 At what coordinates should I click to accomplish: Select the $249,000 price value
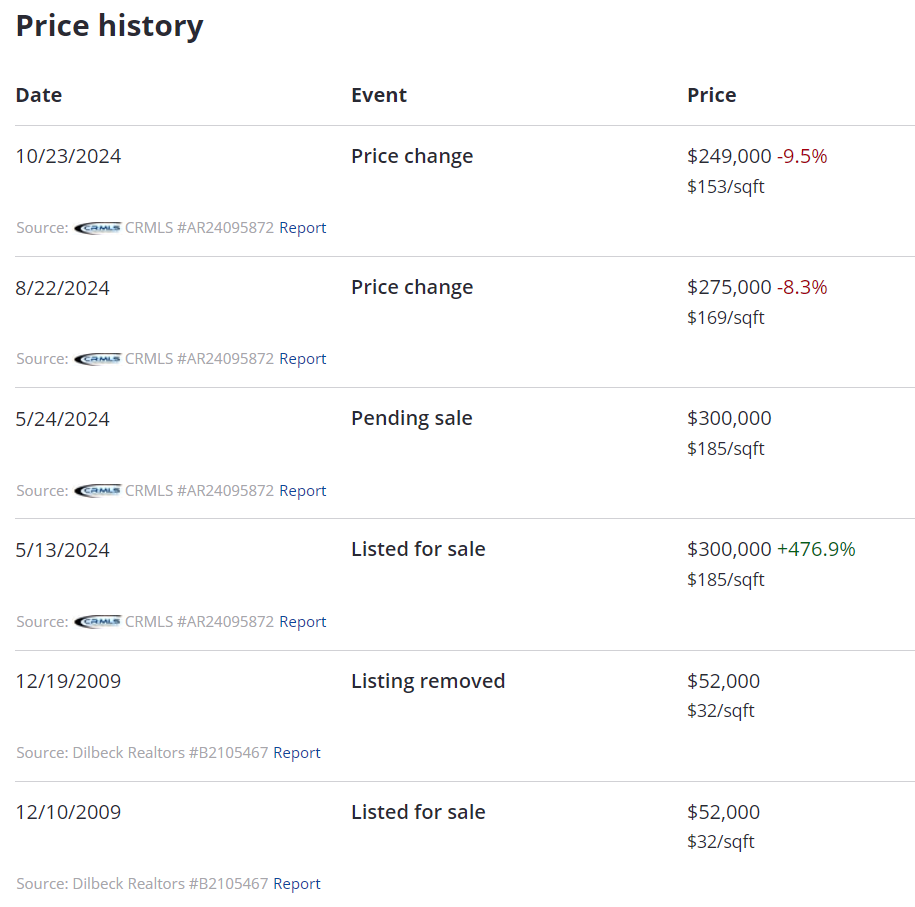(729, 156)
